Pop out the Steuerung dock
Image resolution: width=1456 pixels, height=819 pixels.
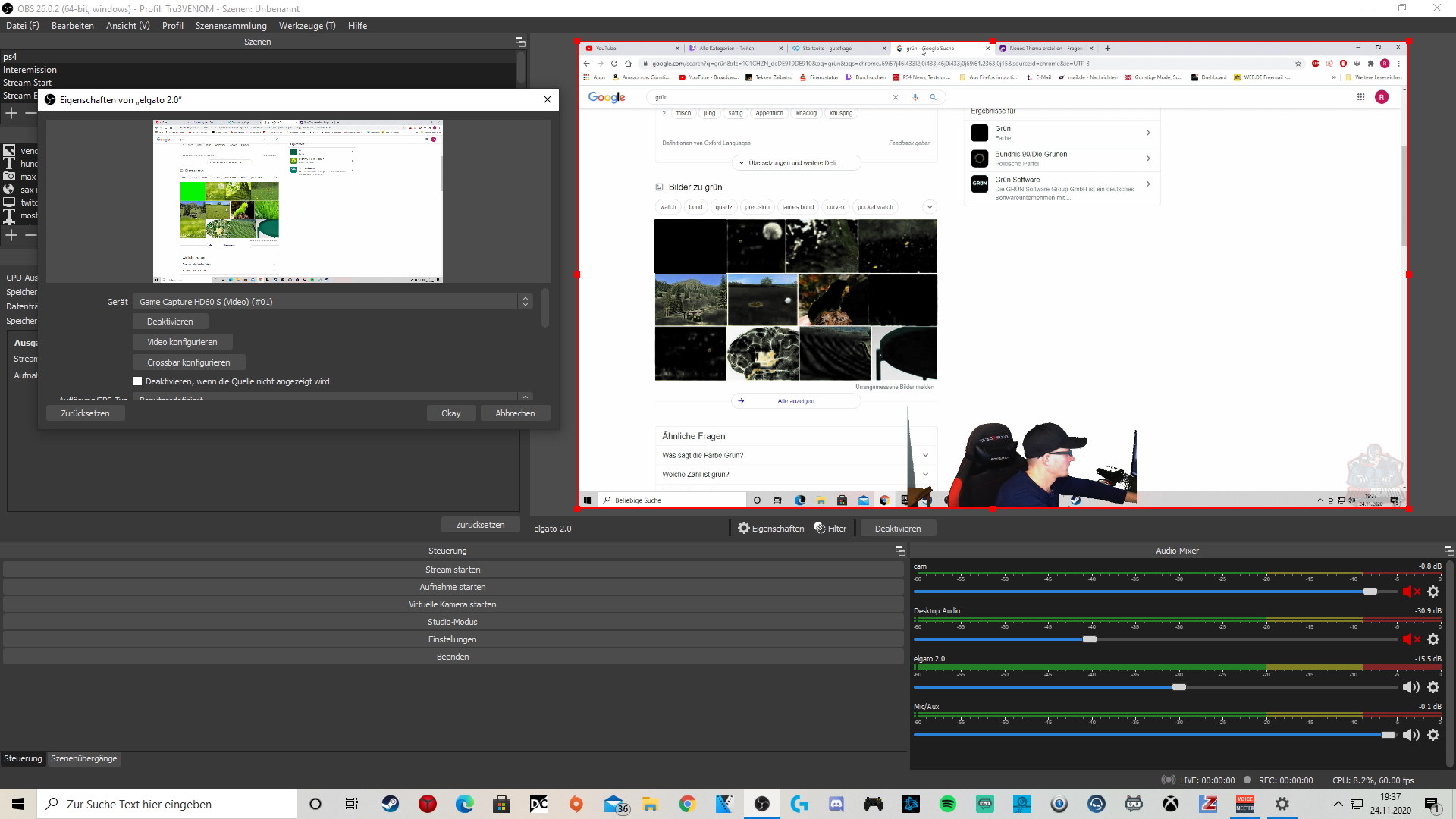coord(900,551)
